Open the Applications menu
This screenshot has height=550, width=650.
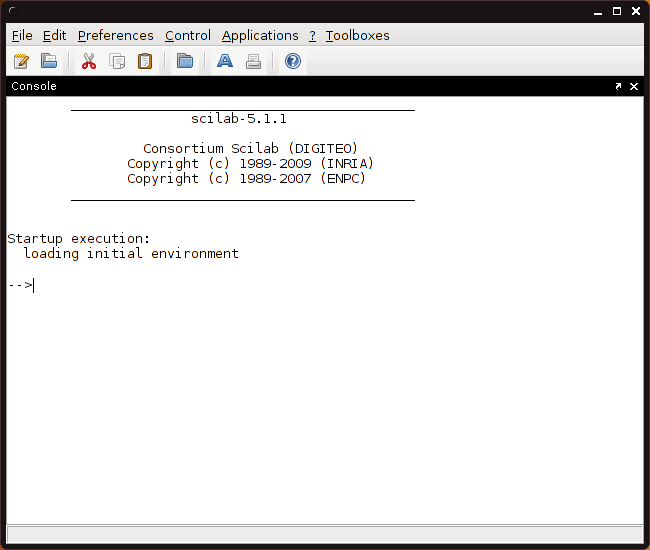click(260, 36)
